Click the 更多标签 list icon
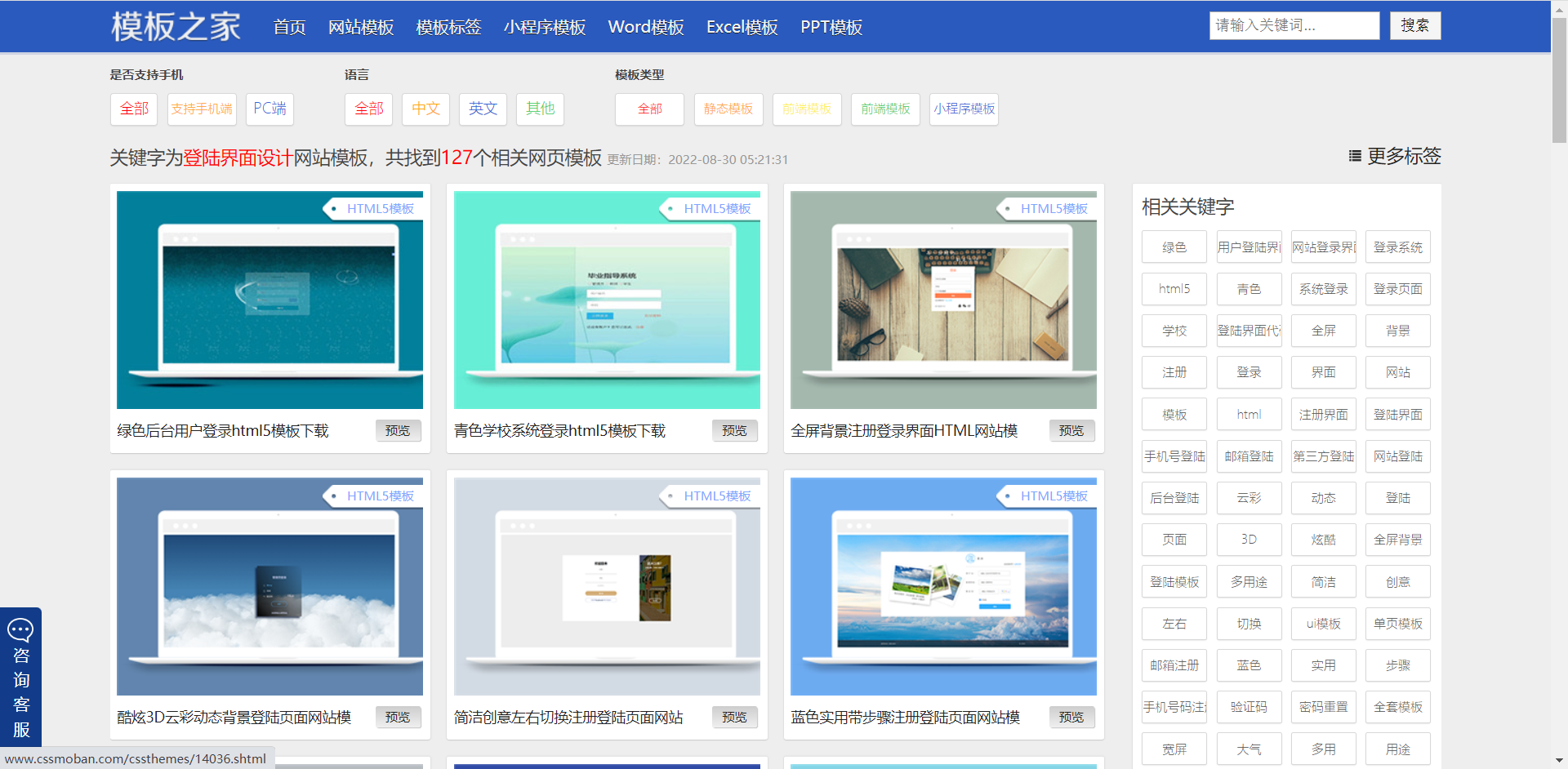This screenshot has width=1568, height=769. [x=1355, y=156]
